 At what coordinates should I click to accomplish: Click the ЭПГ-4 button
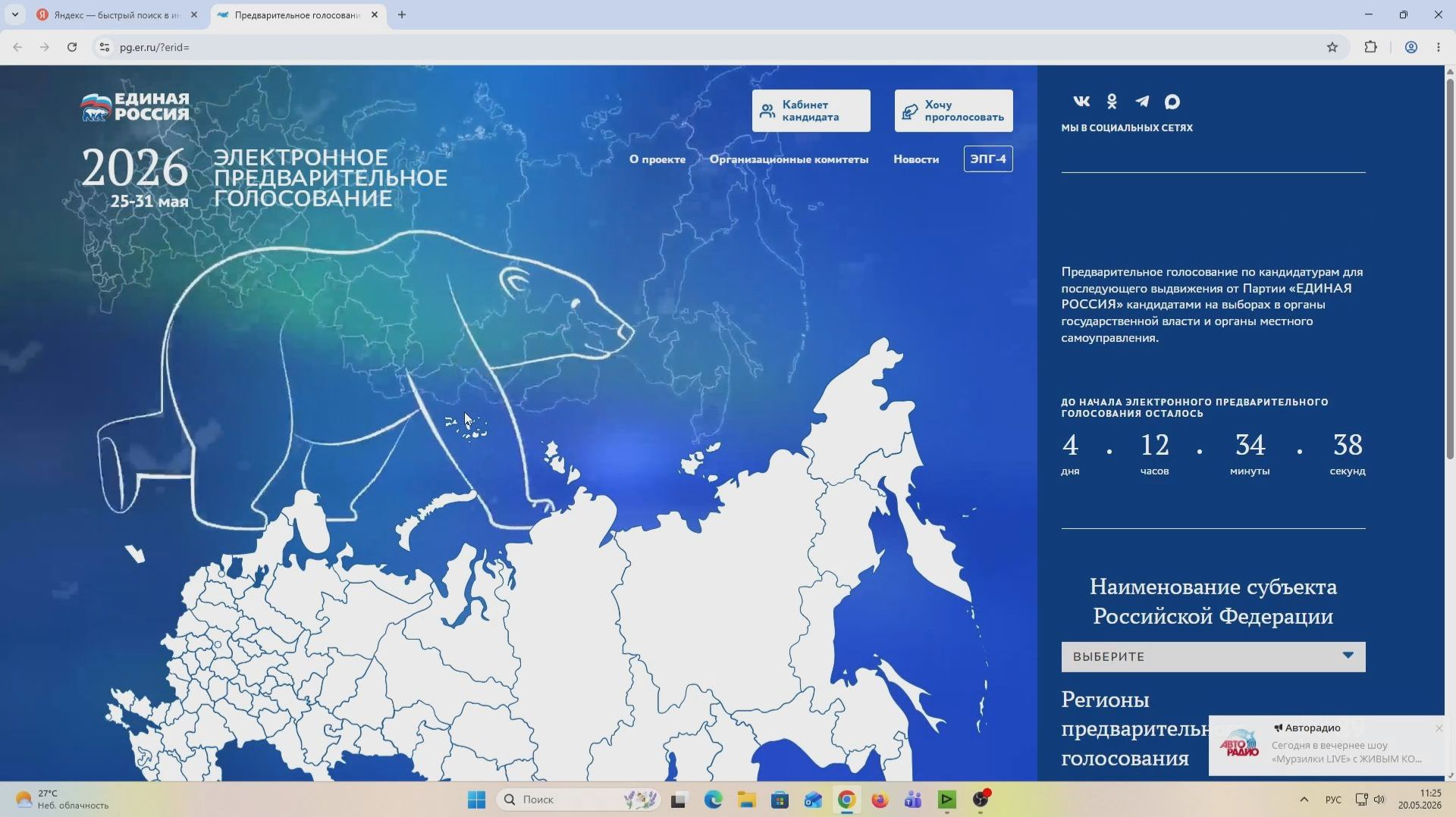[x=988, y=158]
